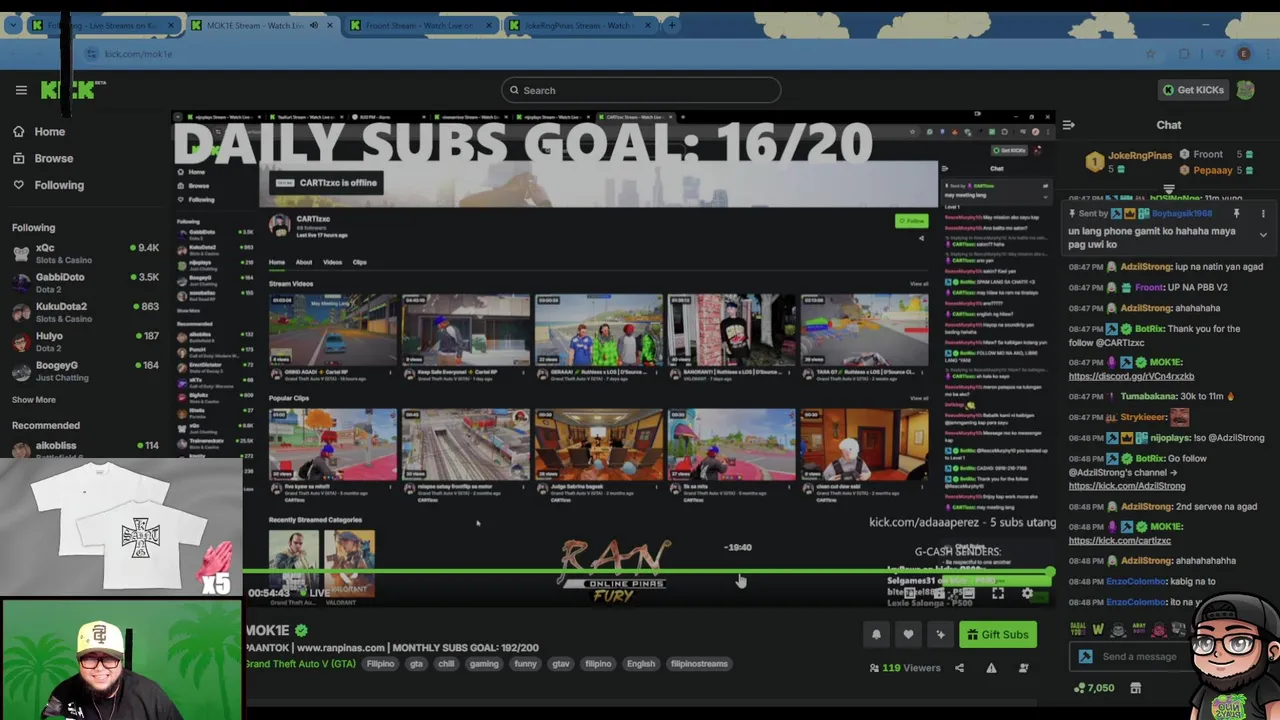Open BoogeyG channel in Following list
Image resolution: width=1280 pixels, height=720 pixels.
click(85, 371)
